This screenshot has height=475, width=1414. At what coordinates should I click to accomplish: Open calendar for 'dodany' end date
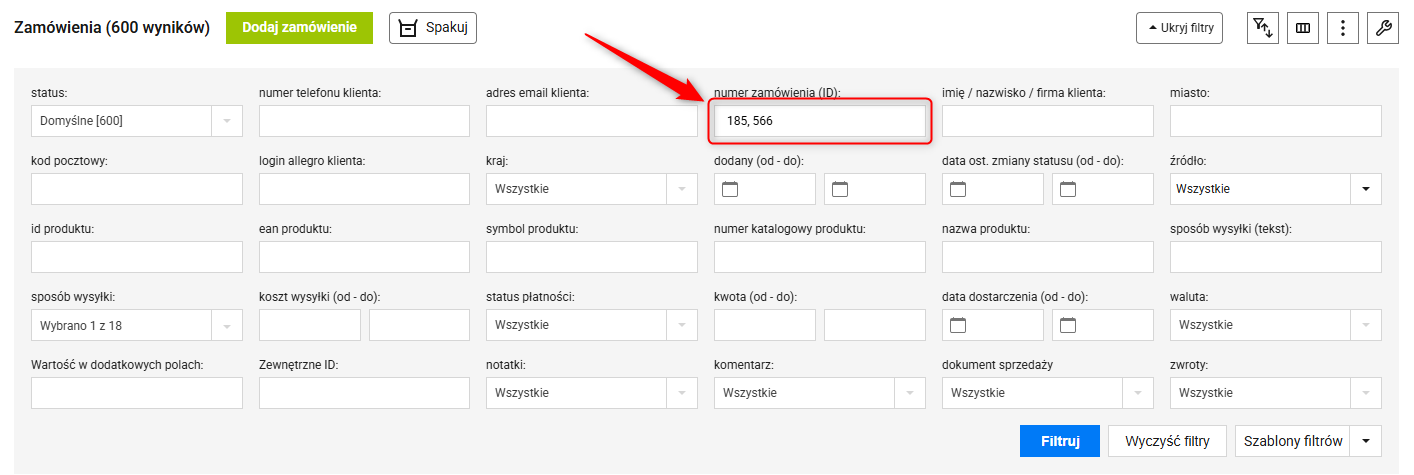point(840,188)
